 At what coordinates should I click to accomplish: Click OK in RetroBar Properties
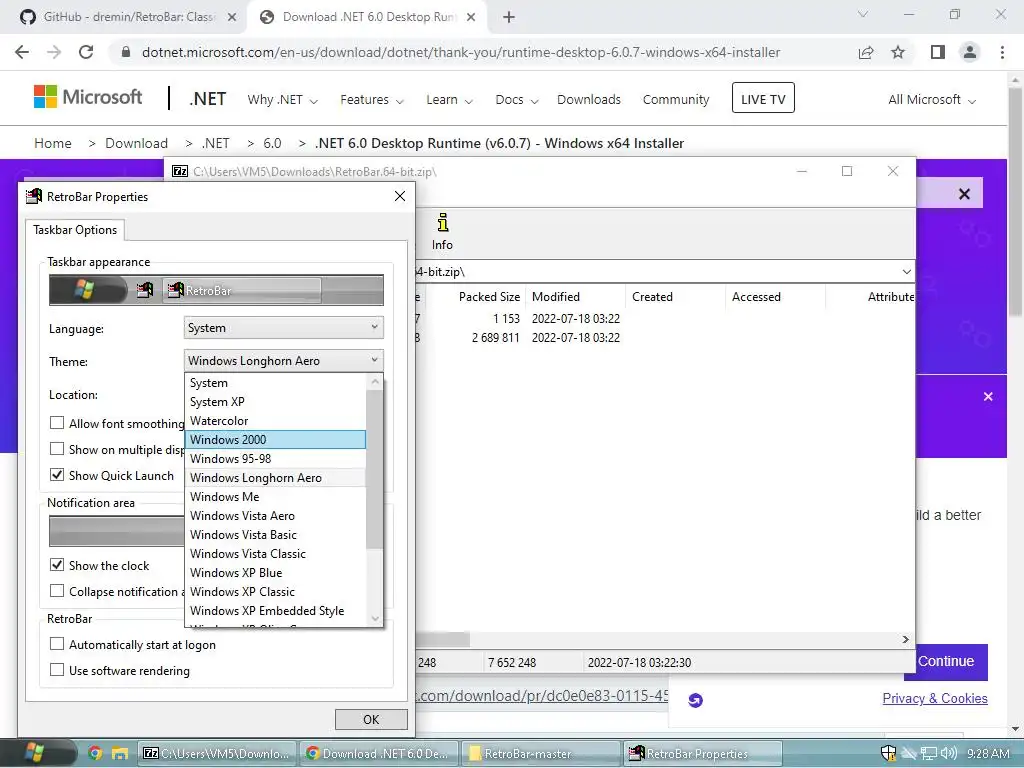pyautogui.click(x=371, y=719)
